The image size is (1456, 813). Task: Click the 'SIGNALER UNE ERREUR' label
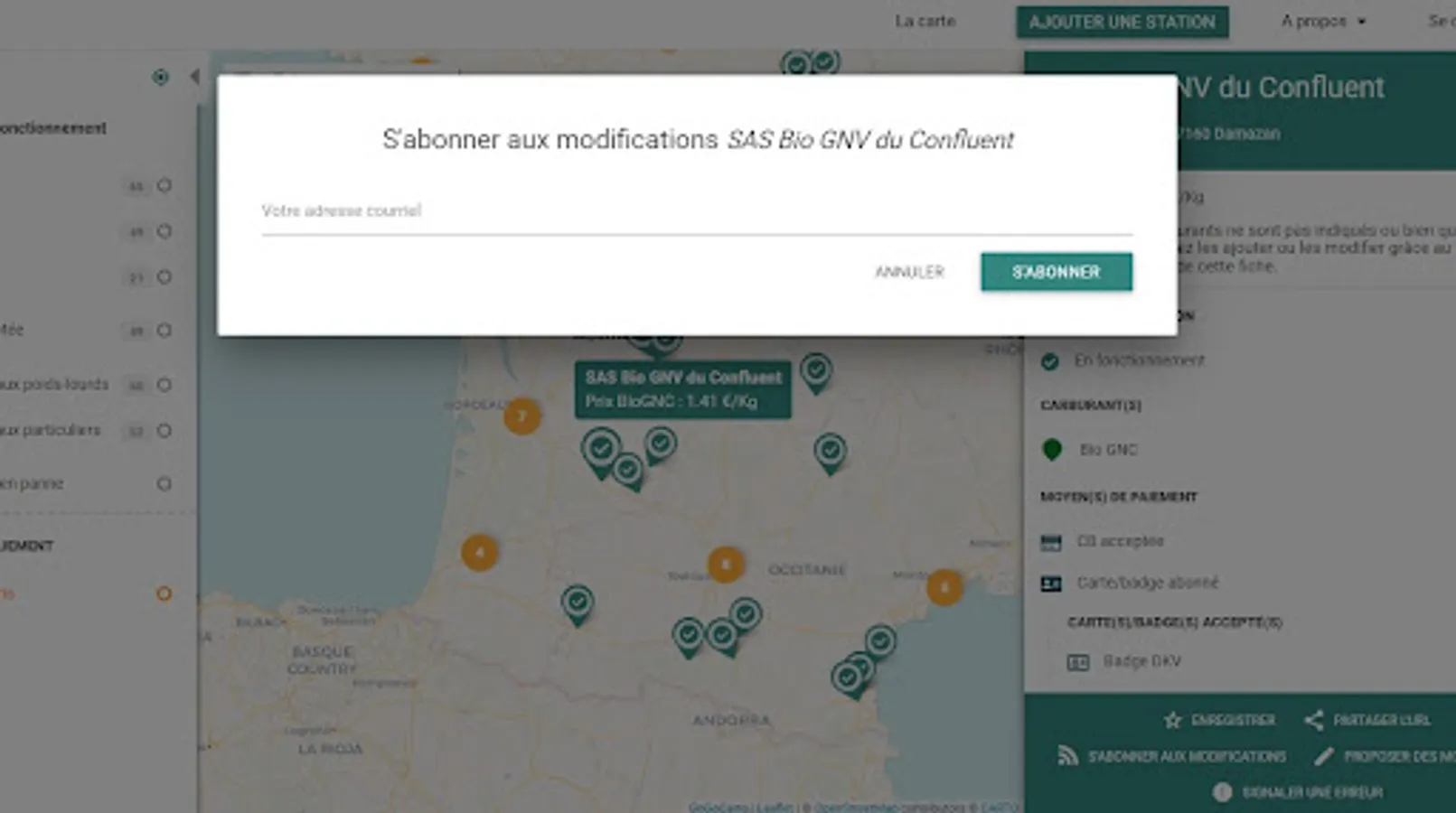[1312, 792]
